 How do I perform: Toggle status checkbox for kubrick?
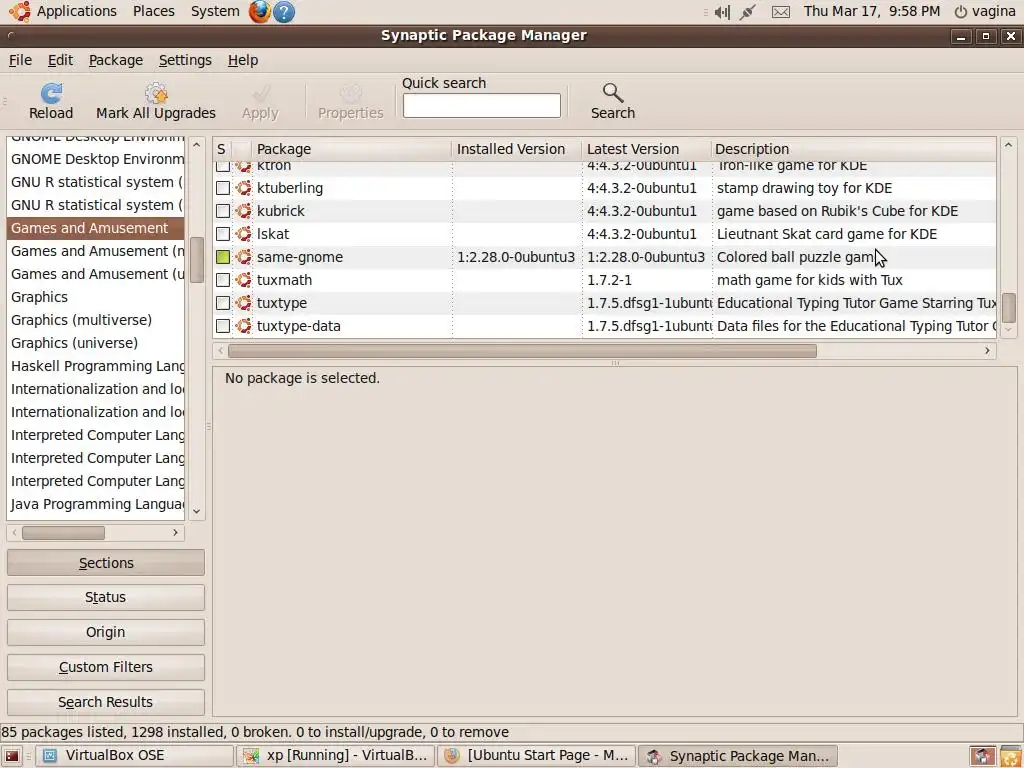click(223, 211)
